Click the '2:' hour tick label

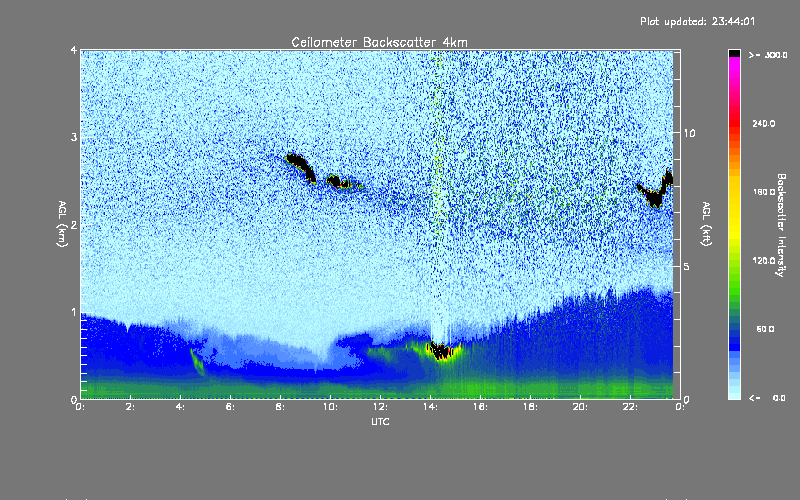(x=131, y=407)
